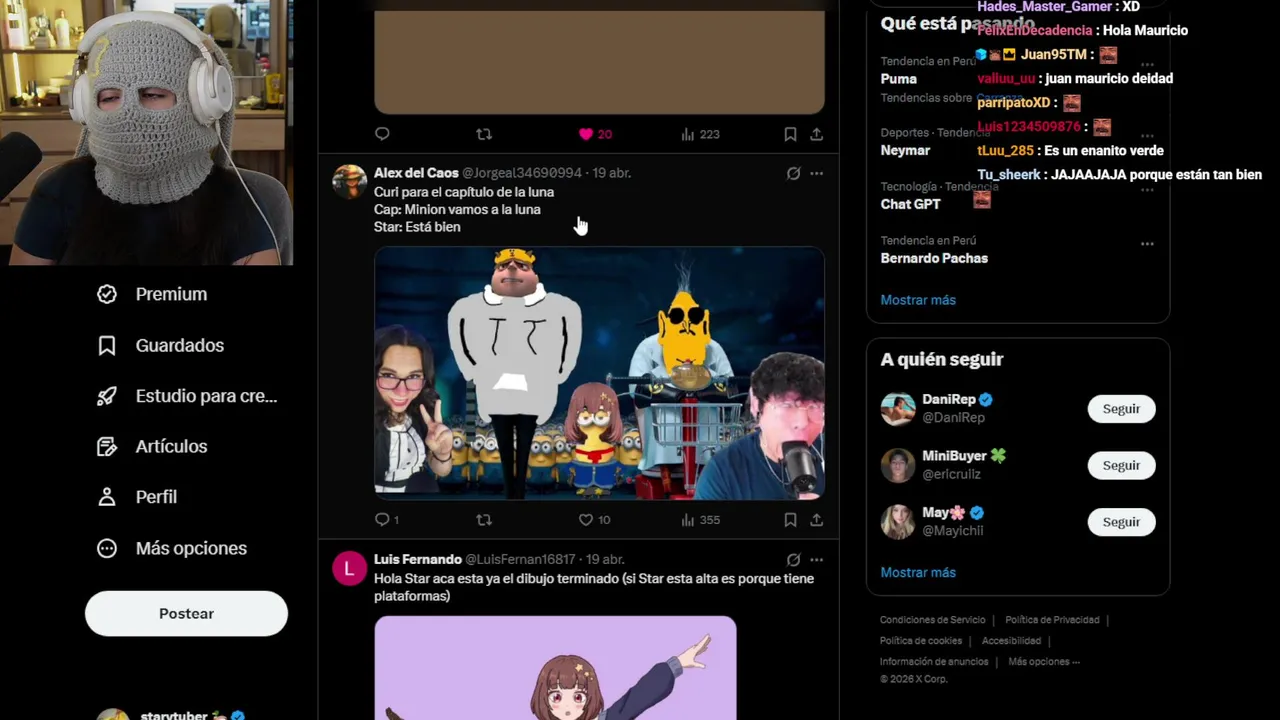Click the Perfil person icon
Viewport: 1280px width, 720px height.
(107, 497)
